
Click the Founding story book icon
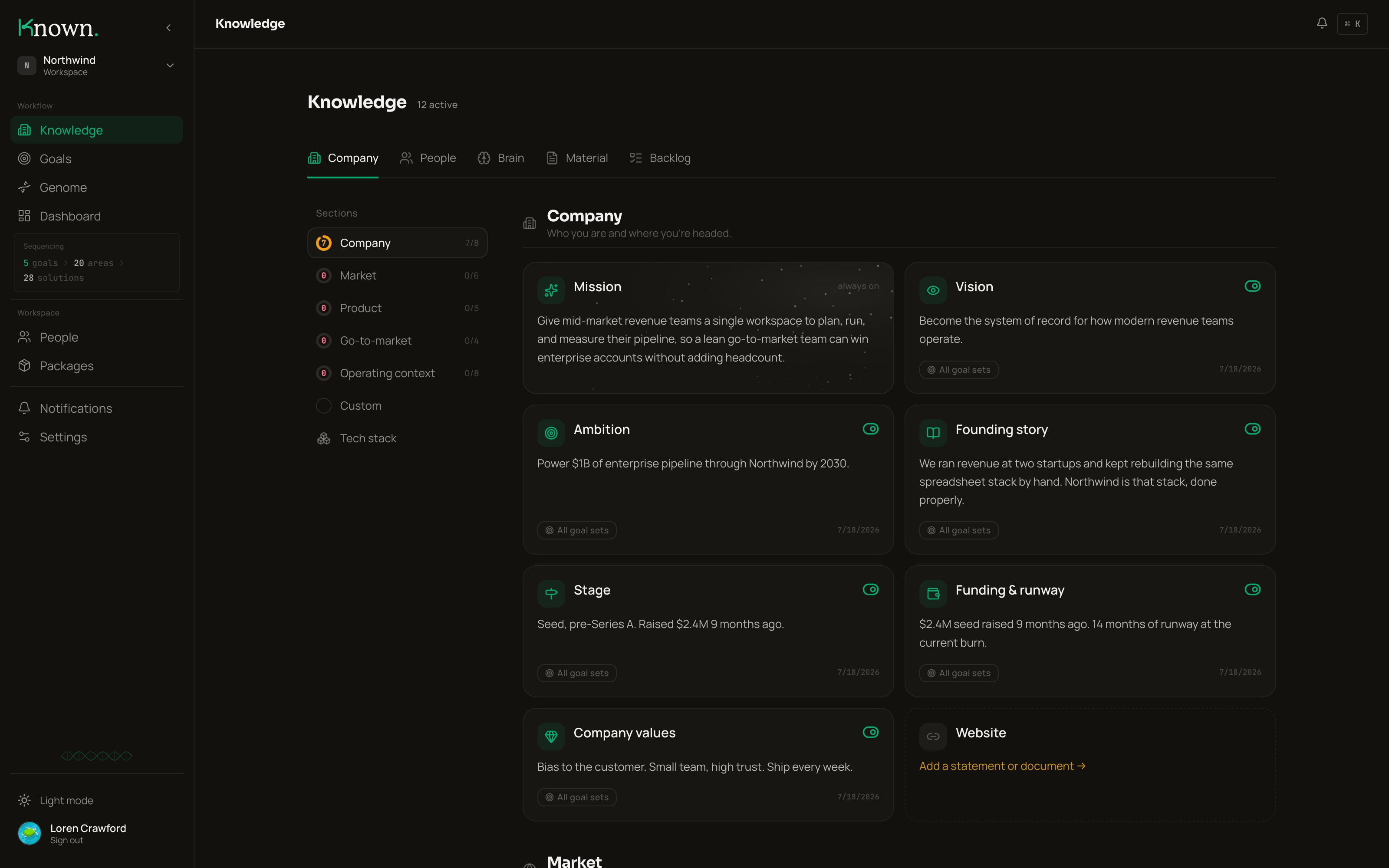tap(933, 434)
